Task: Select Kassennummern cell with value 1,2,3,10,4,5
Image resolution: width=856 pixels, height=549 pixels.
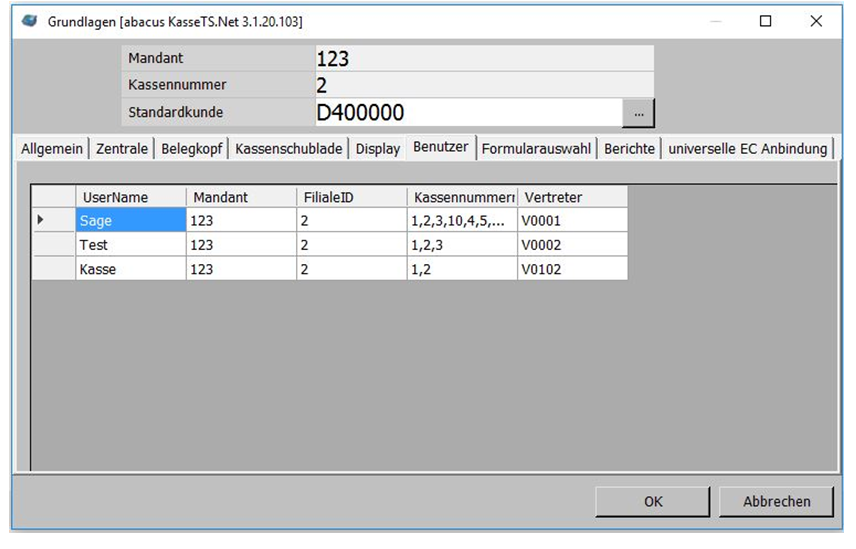Action: click(x=462, y=221)
